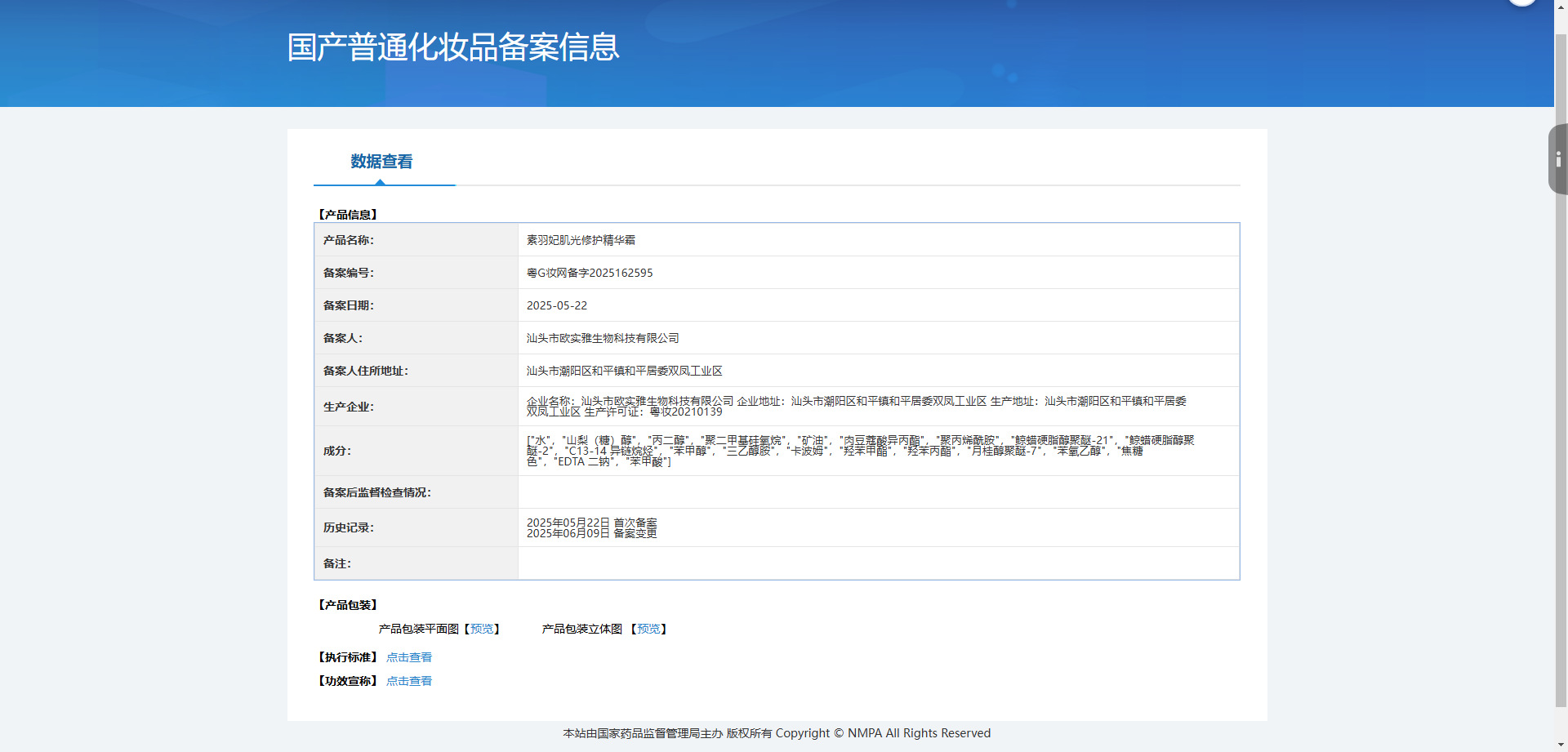
Task: Click the 备案人住所地址 label cell
Action: (416, 371)
